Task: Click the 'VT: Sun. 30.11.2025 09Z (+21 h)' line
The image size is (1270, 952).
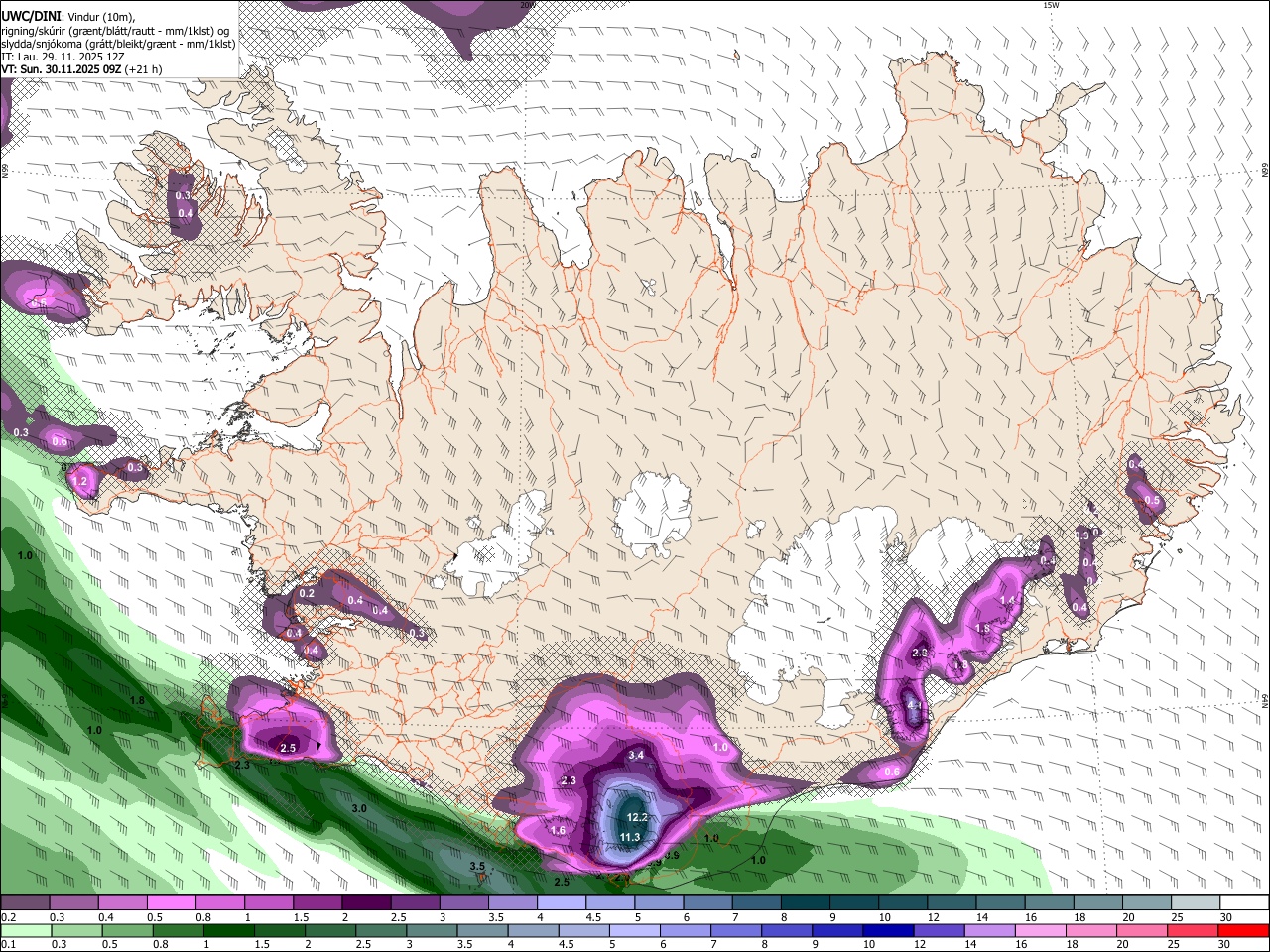Action: (x=82, y=69)
